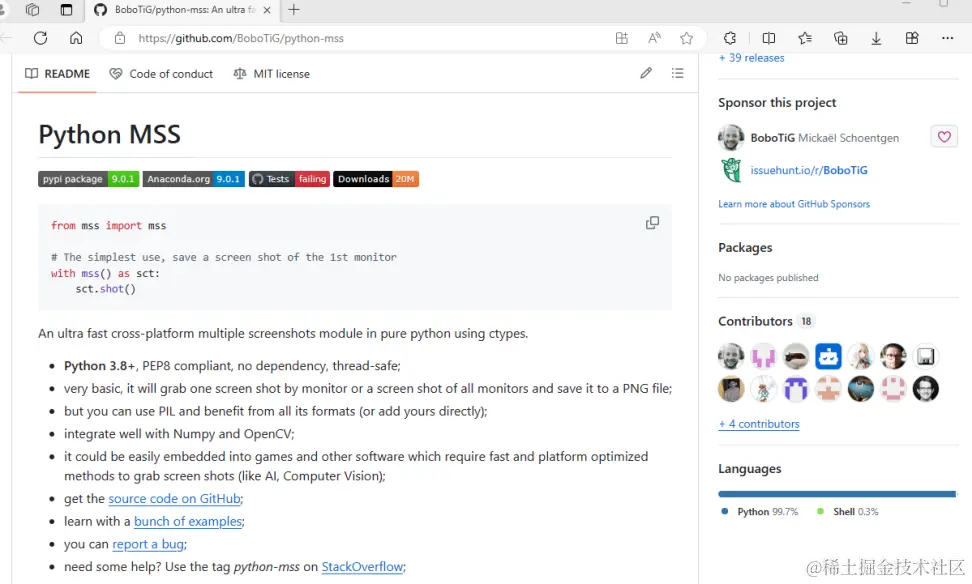
Task: Open browser extensions puzzle icon
Action: click(730, 38)
